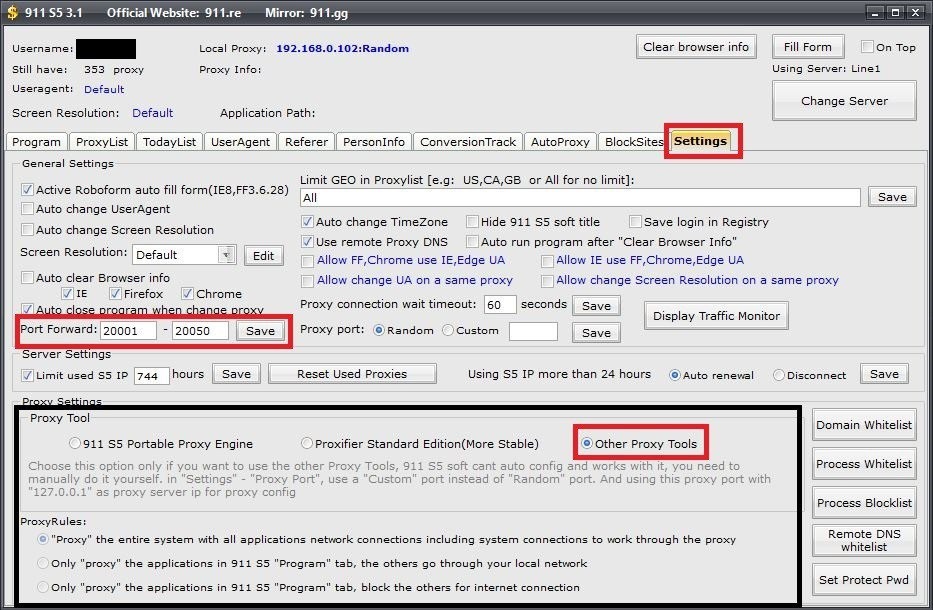The image size is (933, 610).
Task: Click the Port Forward start field 20001
Action: pos(129,331)
